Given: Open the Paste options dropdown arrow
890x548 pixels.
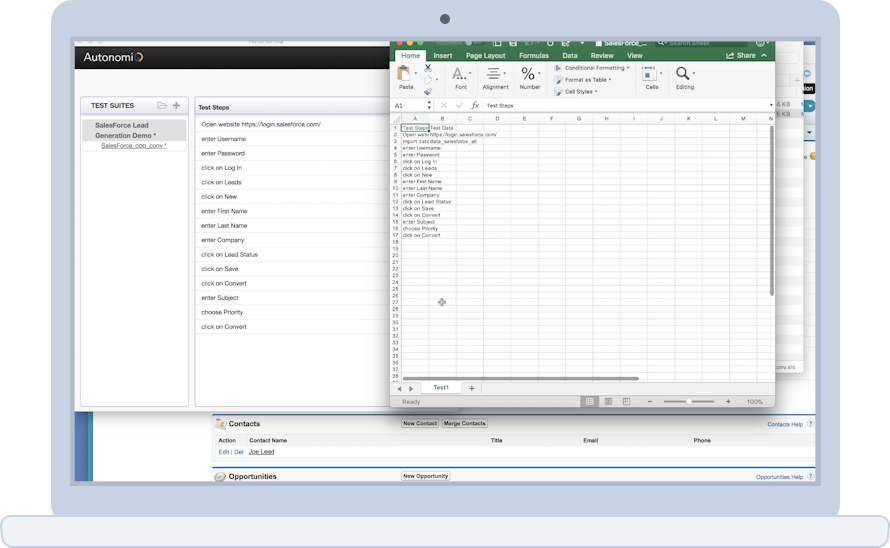Looking at the screenshot, I should click(415, 74).
